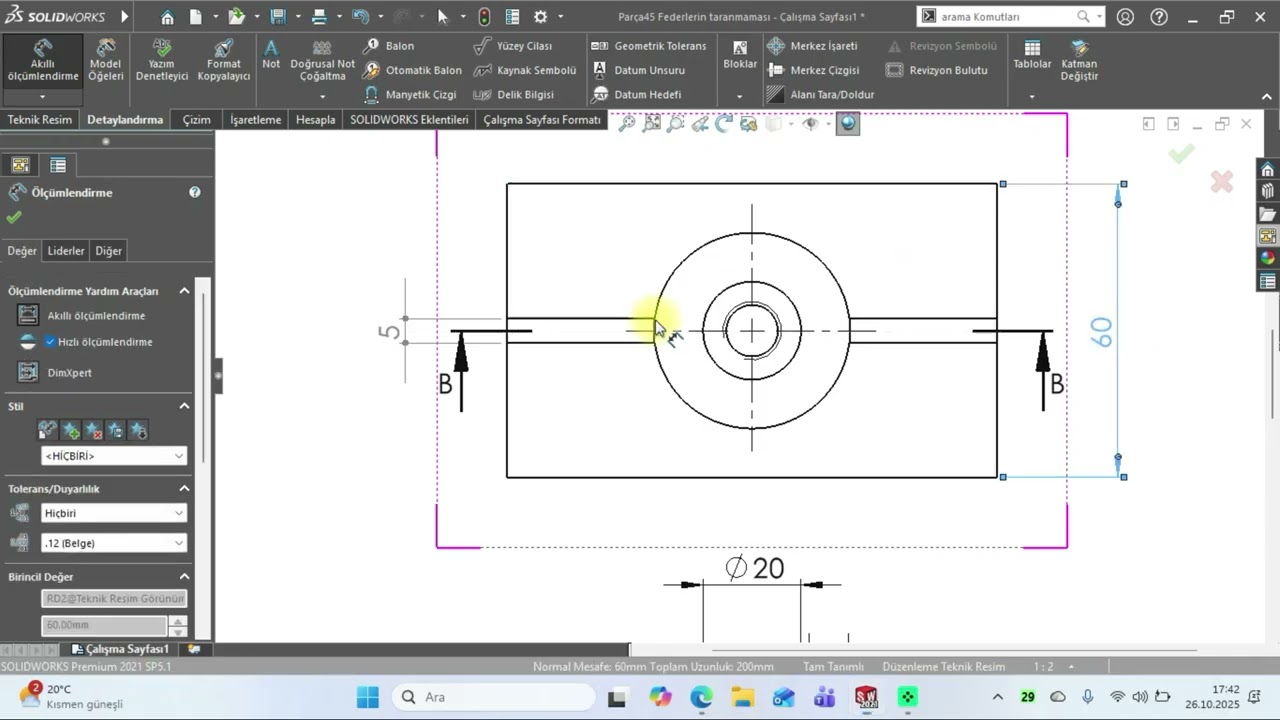Select the Datum Unsuru tool
The image size is (1280, 720).
point(638,70)
